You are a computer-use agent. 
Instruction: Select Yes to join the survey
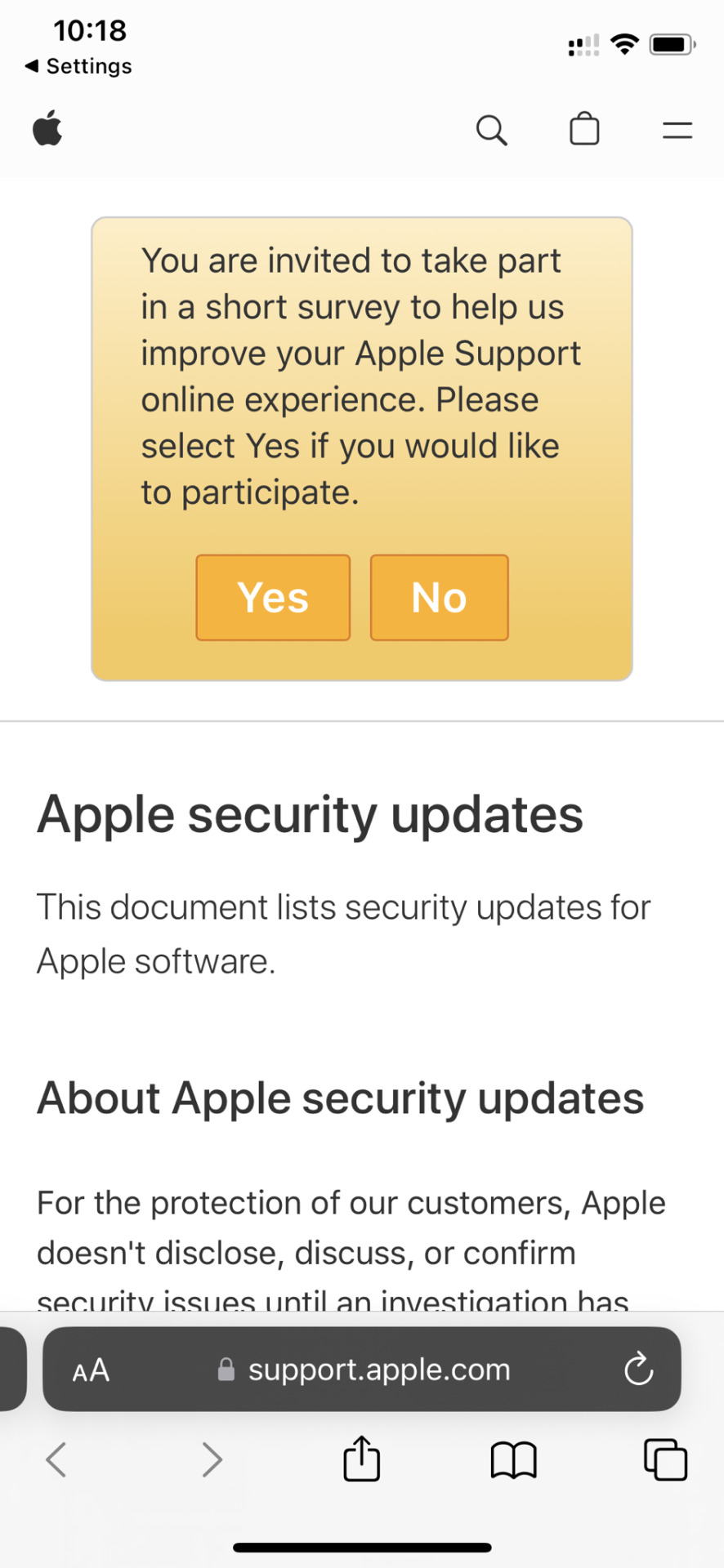coord(273,598)
